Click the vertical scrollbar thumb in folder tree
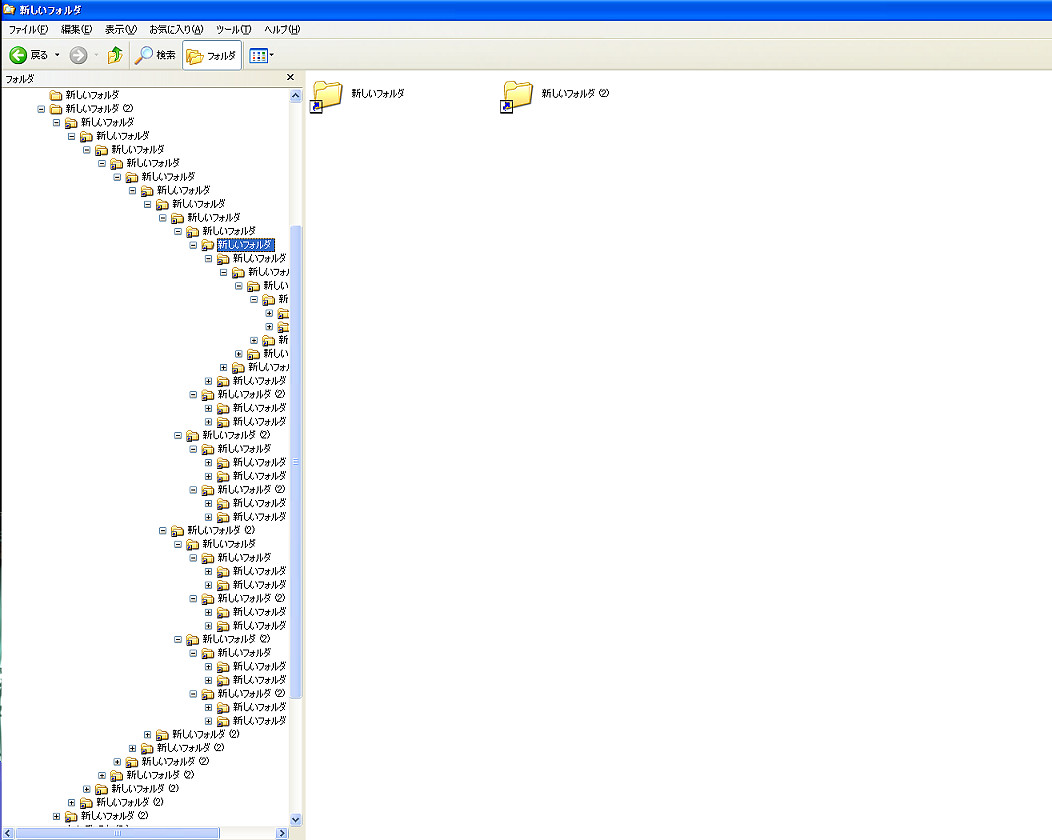This screenshot has height=840, width=1052. 296,462
